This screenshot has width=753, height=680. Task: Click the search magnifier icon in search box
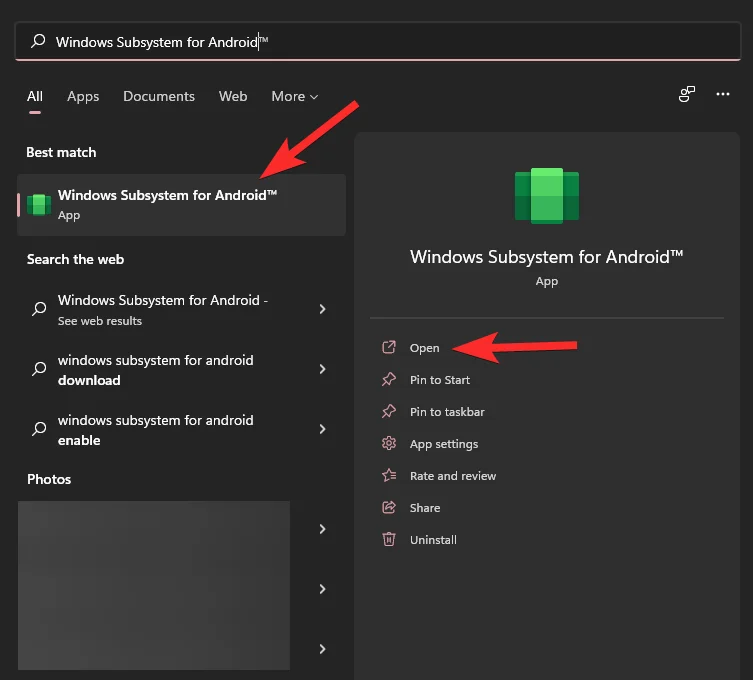pyautogui.click(x=38, y=41)
